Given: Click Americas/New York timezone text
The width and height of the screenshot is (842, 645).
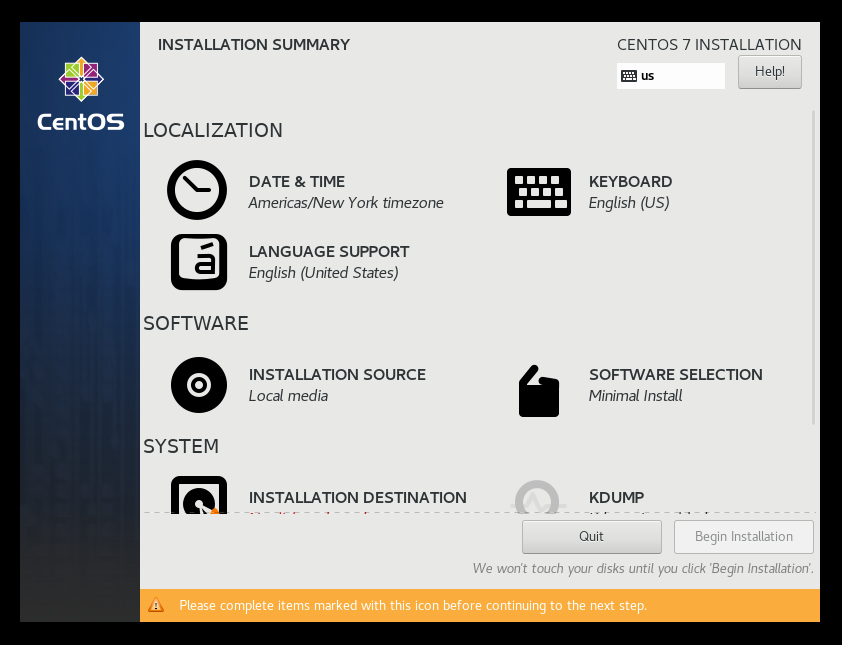Looking at the screenshot, I should click(x=346, y=203).
